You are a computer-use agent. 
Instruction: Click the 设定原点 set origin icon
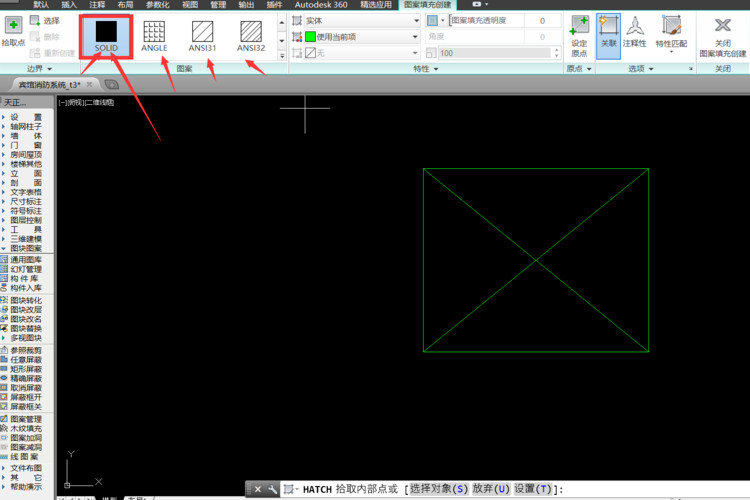pyautogui.click(x=579, y=25)
